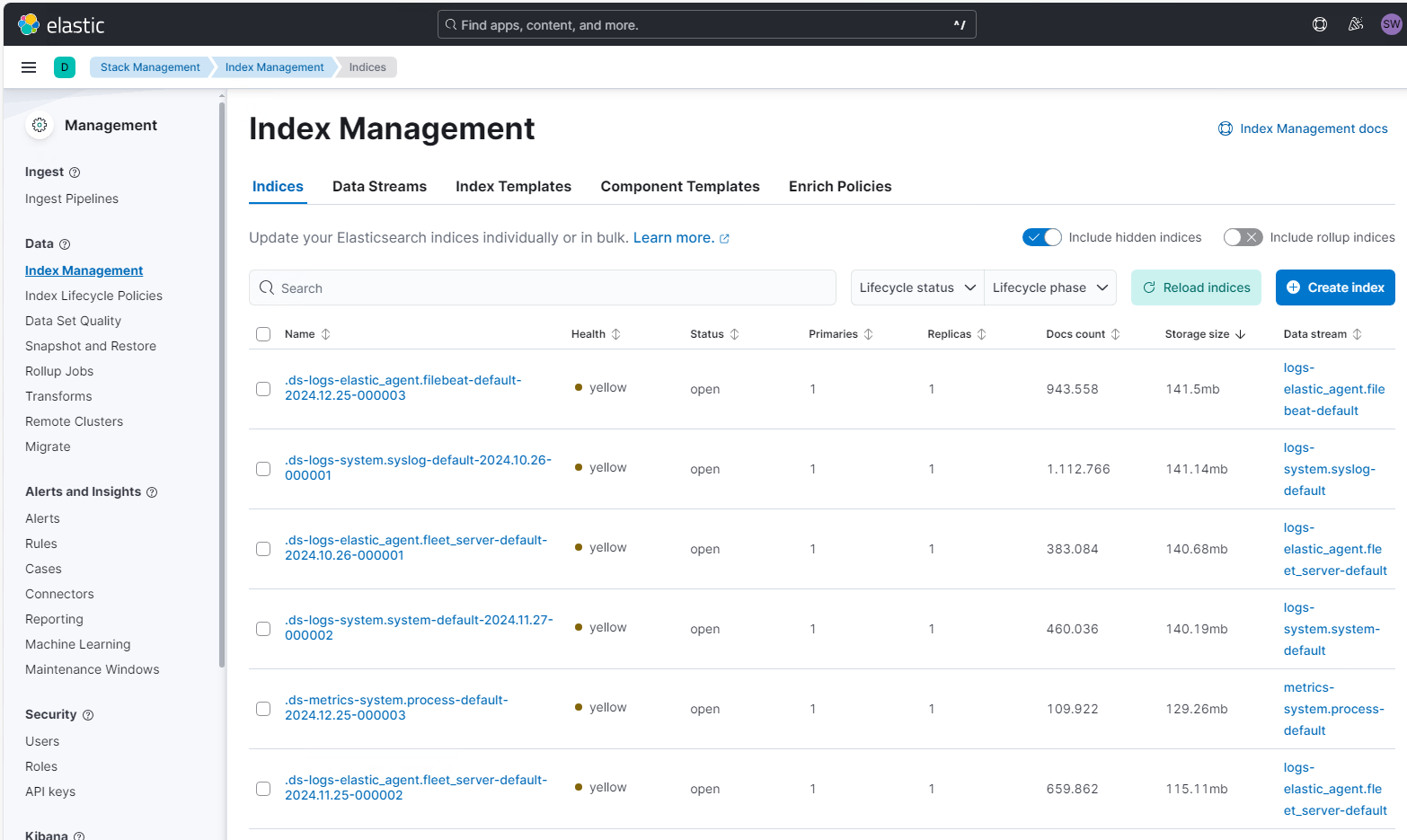The height and width of the screenshot is (840, 1407).
Task: Click the Reload indices button
Action: coord(1196,287)
